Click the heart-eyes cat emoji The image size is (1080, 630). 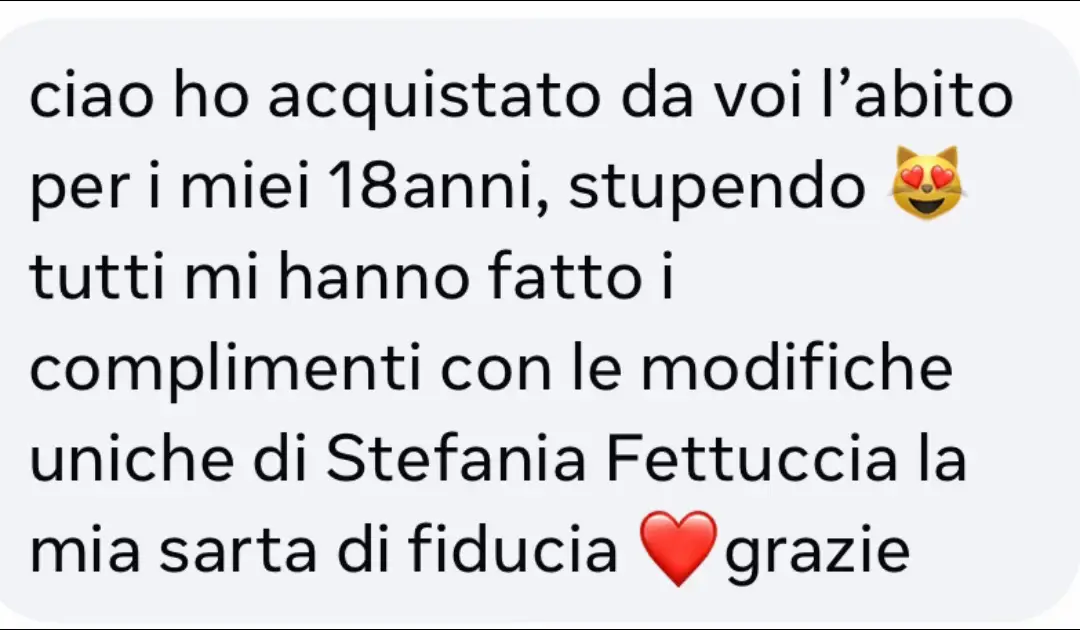(926, 184)
